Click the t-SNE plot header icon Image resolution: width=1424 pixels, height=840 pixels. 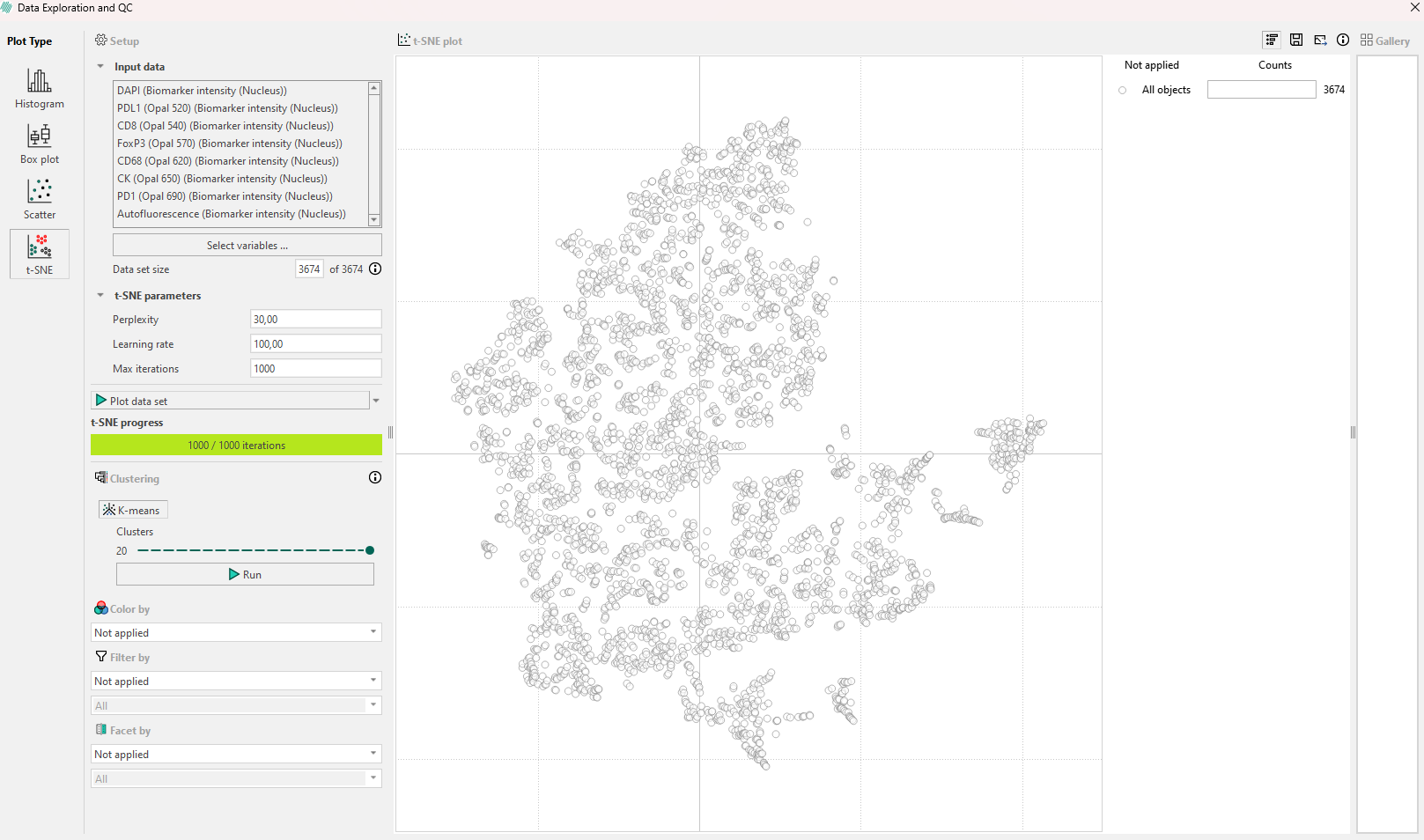point(404,41)
